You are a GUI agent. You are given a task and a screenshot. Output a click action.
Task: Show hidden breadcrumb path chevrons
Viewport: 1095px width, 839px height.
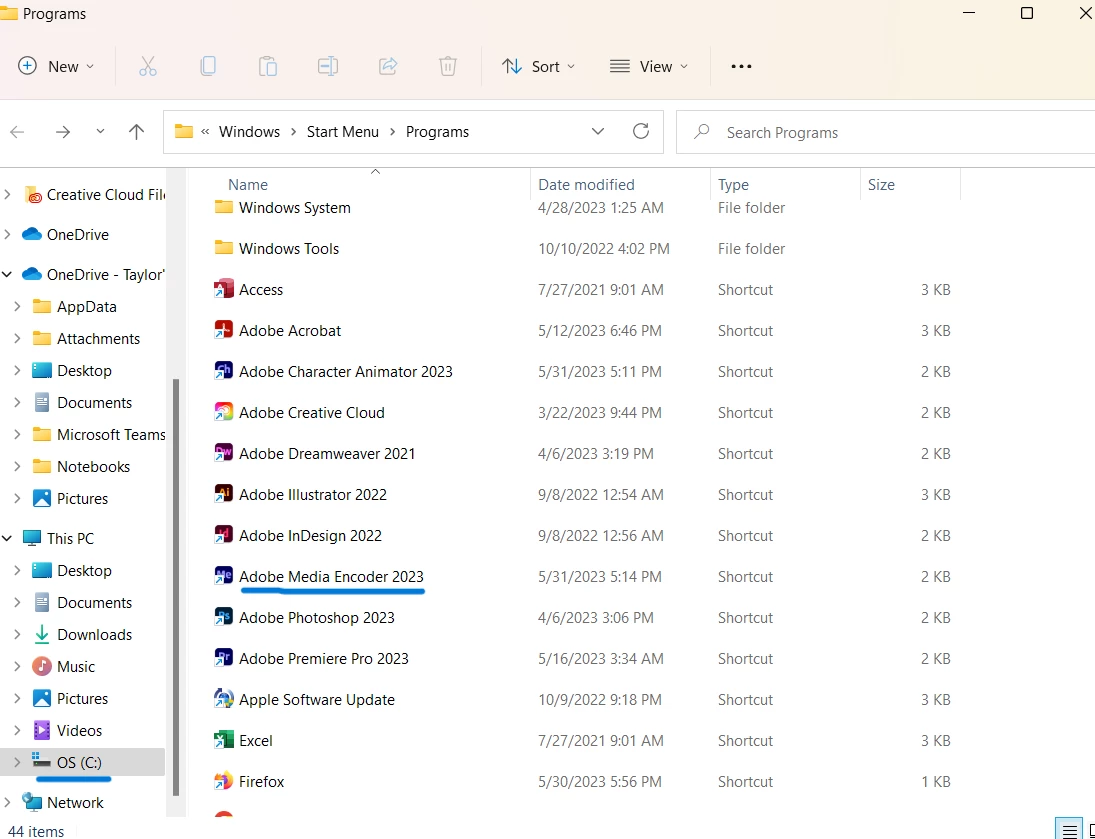[x=205, y=131]
